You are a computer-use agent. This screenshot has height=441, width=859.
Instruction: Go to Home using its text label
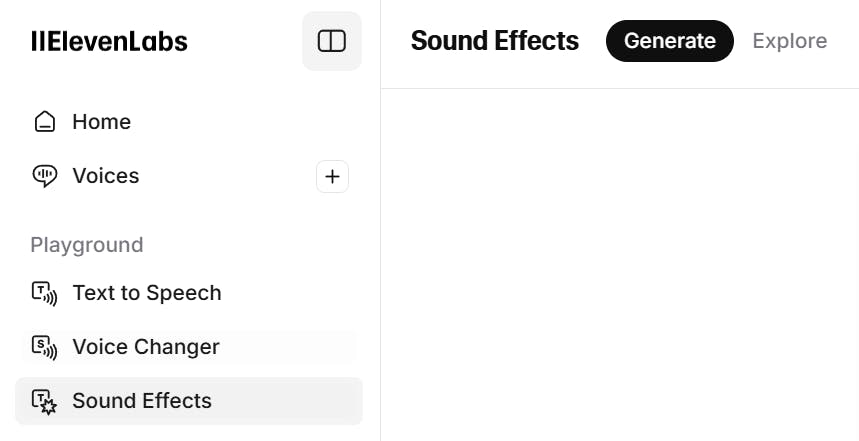[x=101, y=122]
